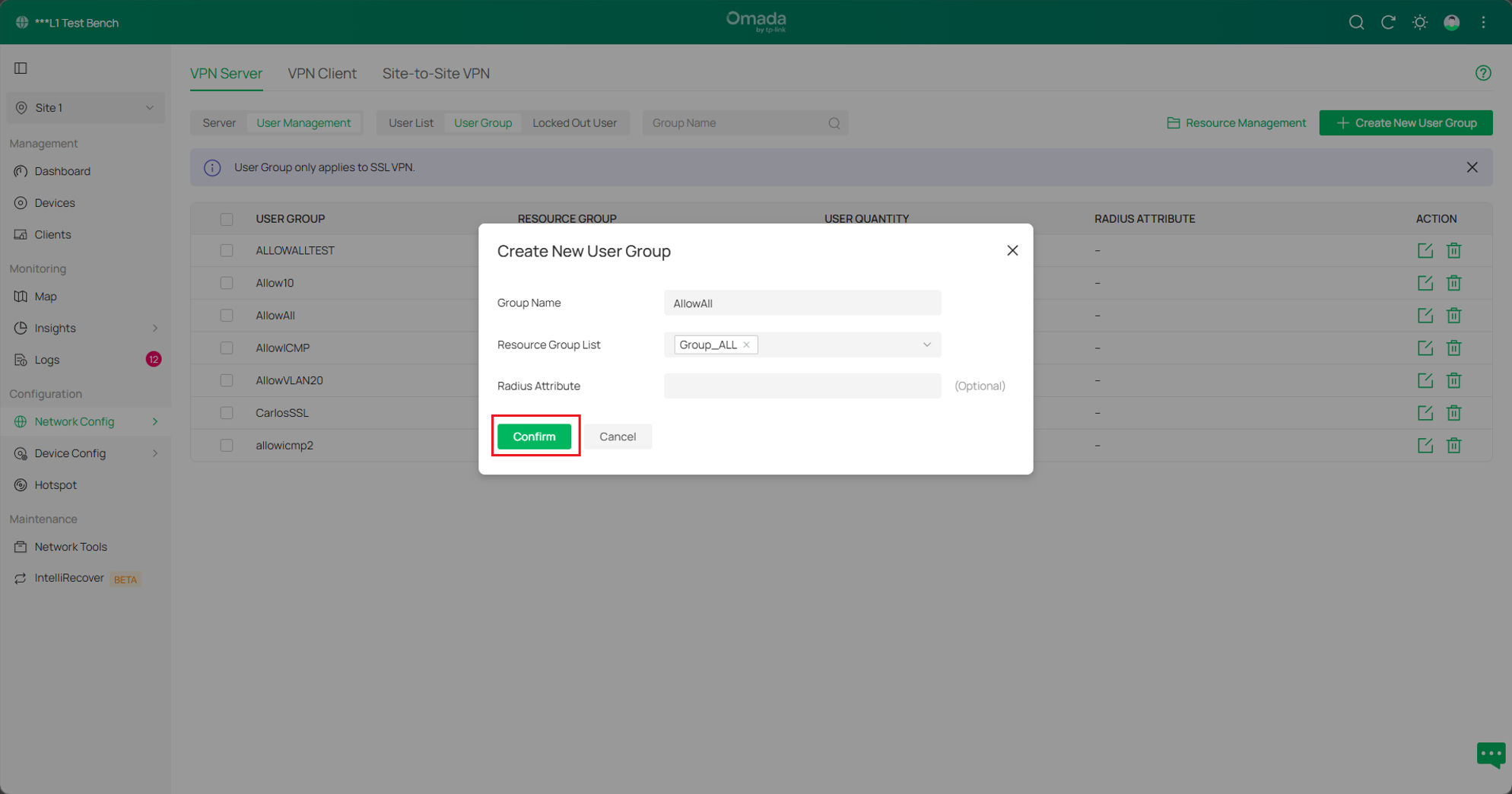Delete the CarlosSSL user group
The image size is (1512, 794).
[x=1453, y=413]
